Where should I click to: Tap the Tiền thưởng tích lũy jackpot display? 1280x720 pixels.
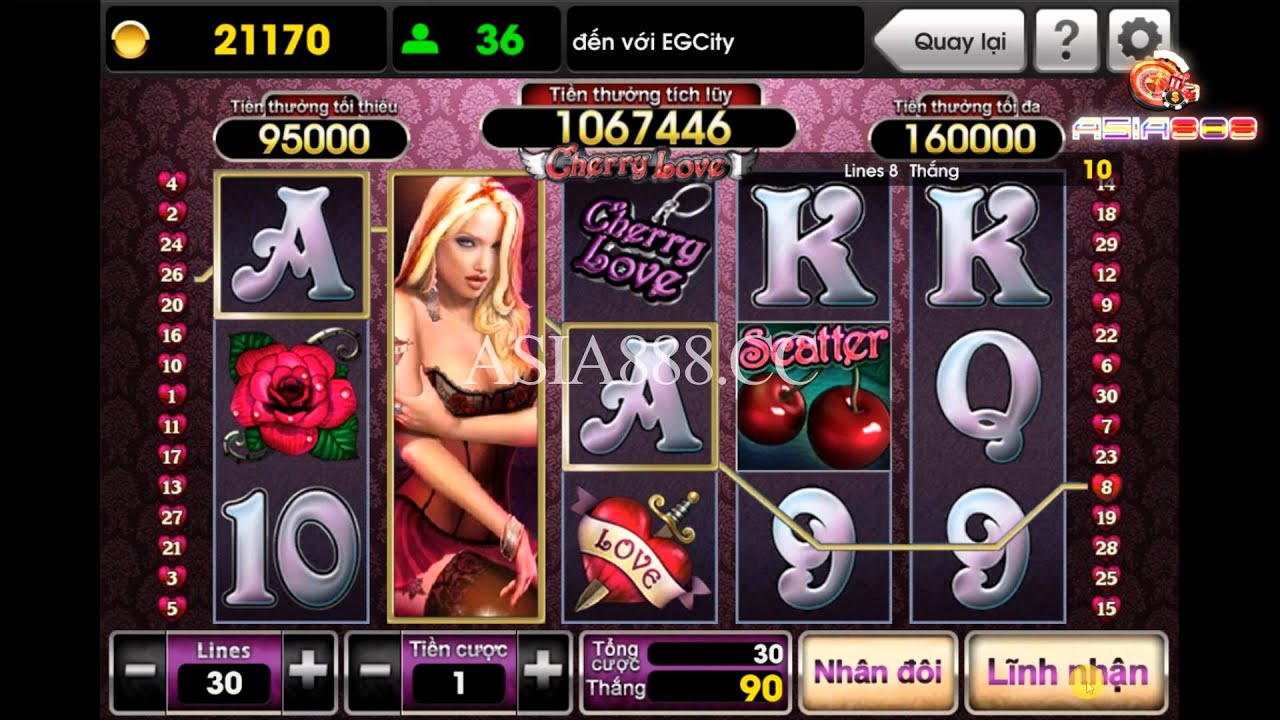[x=640, y=128]
